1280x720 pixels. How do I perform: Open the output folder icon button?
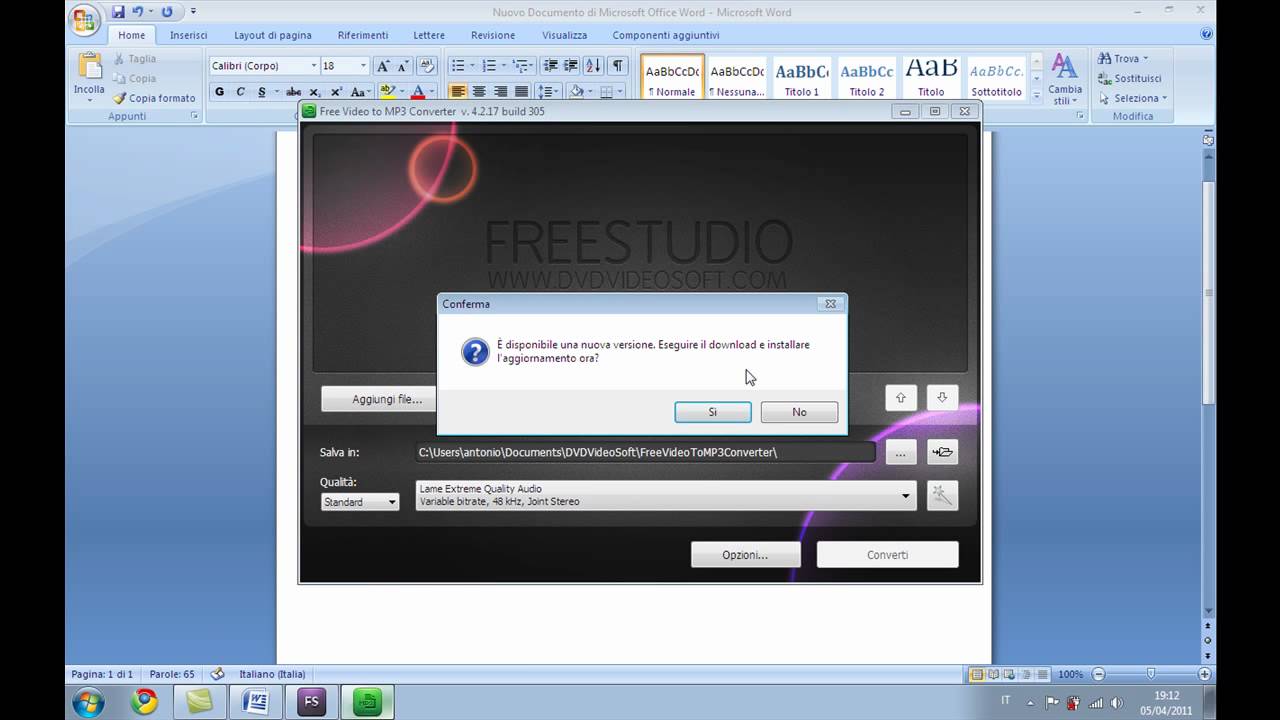point(942,452)
